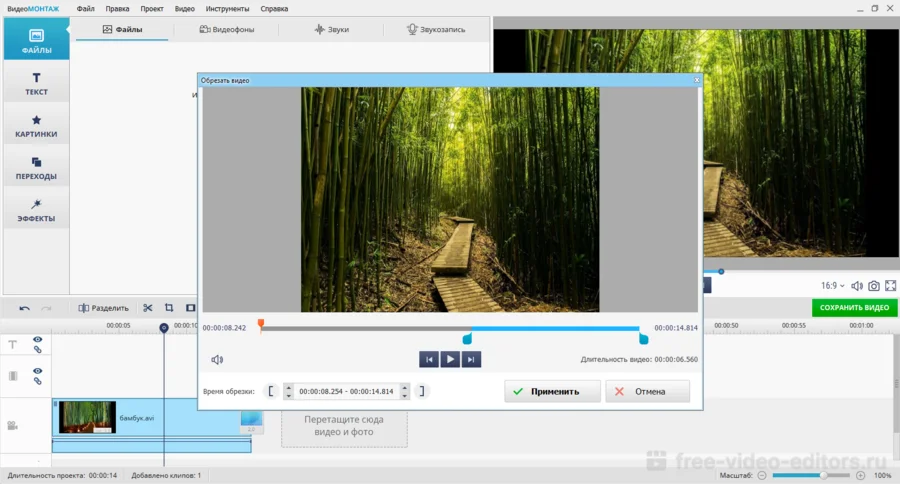Viewport: 900px width, 484px height.
Task: Decrease trim start time with down arrow
Action: pyautogui.click(x=289, y=395)
